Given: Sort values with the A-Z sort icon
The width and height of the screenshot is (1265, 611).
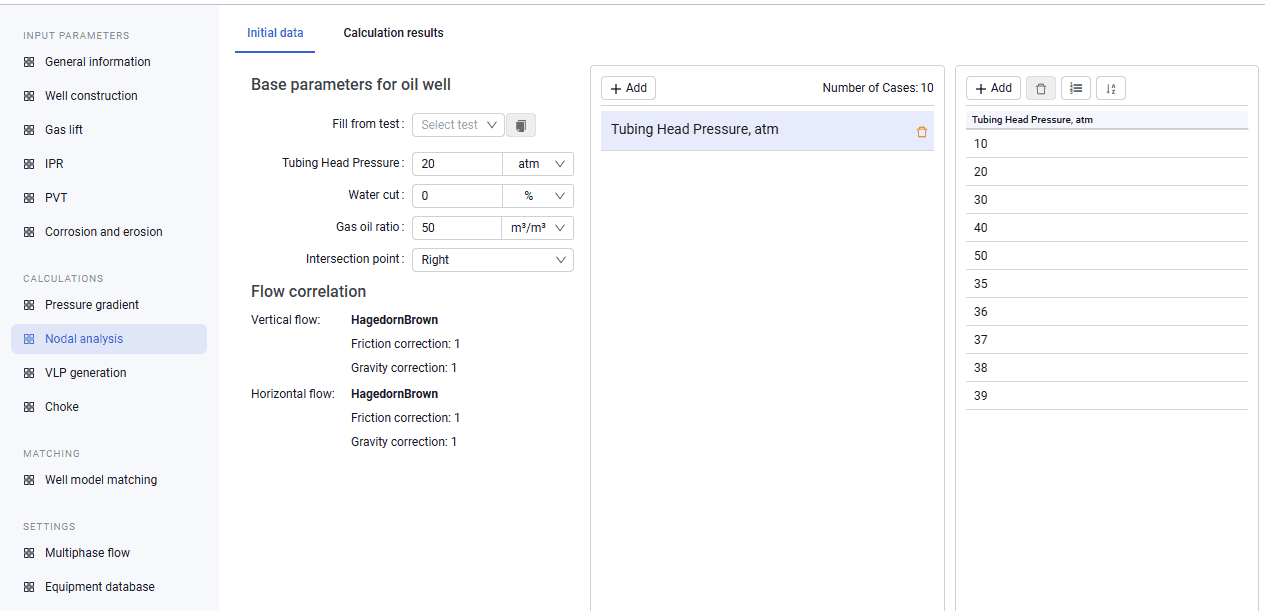Looking at the screenshot, I should pyautogui.click(x=1111, y=88).
